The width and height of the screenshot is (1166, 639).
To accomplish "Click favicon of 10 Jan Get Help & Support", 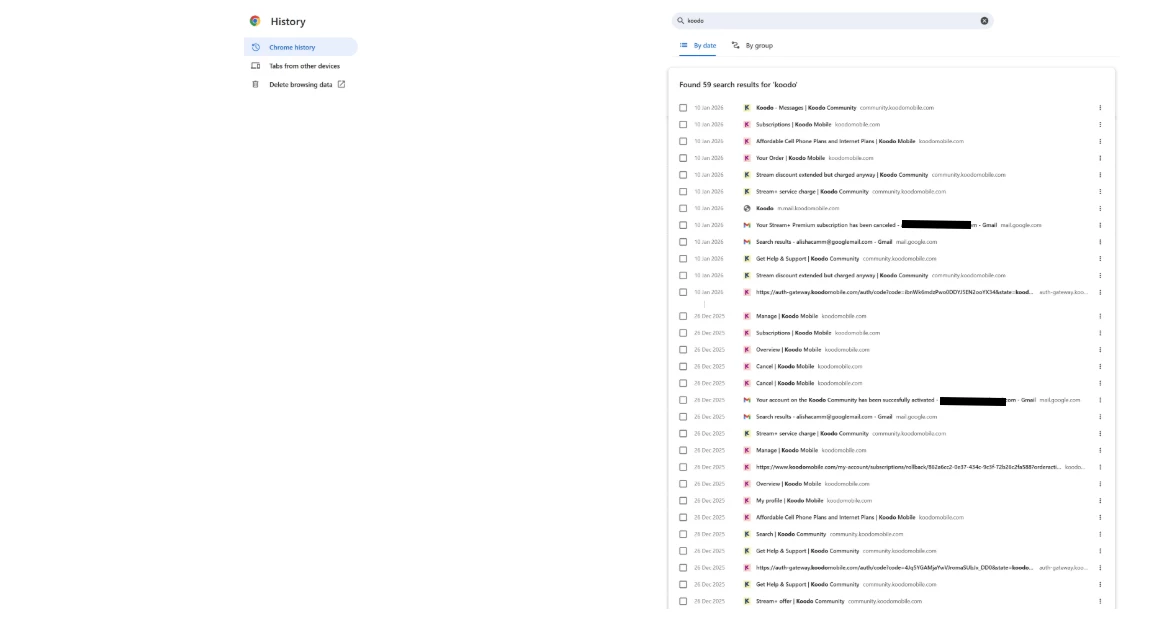I will tap(747, 259).
